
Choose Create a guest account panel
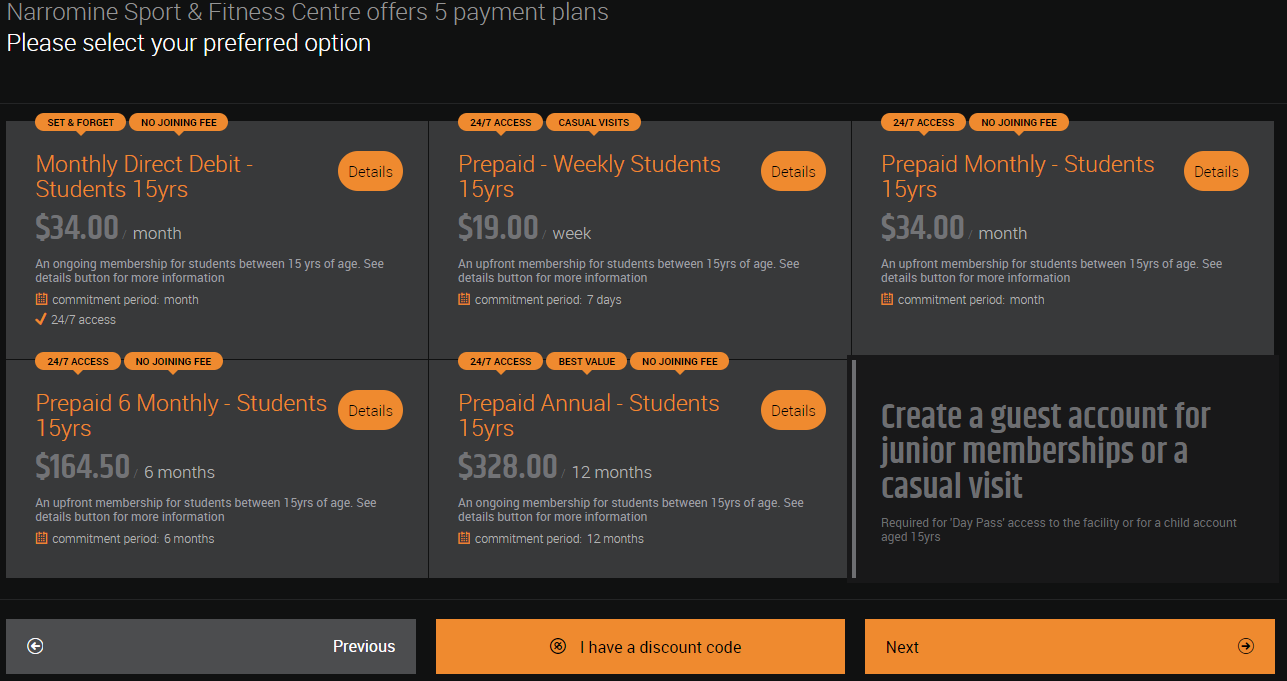pyautogui.click(x=1063, y=467)
